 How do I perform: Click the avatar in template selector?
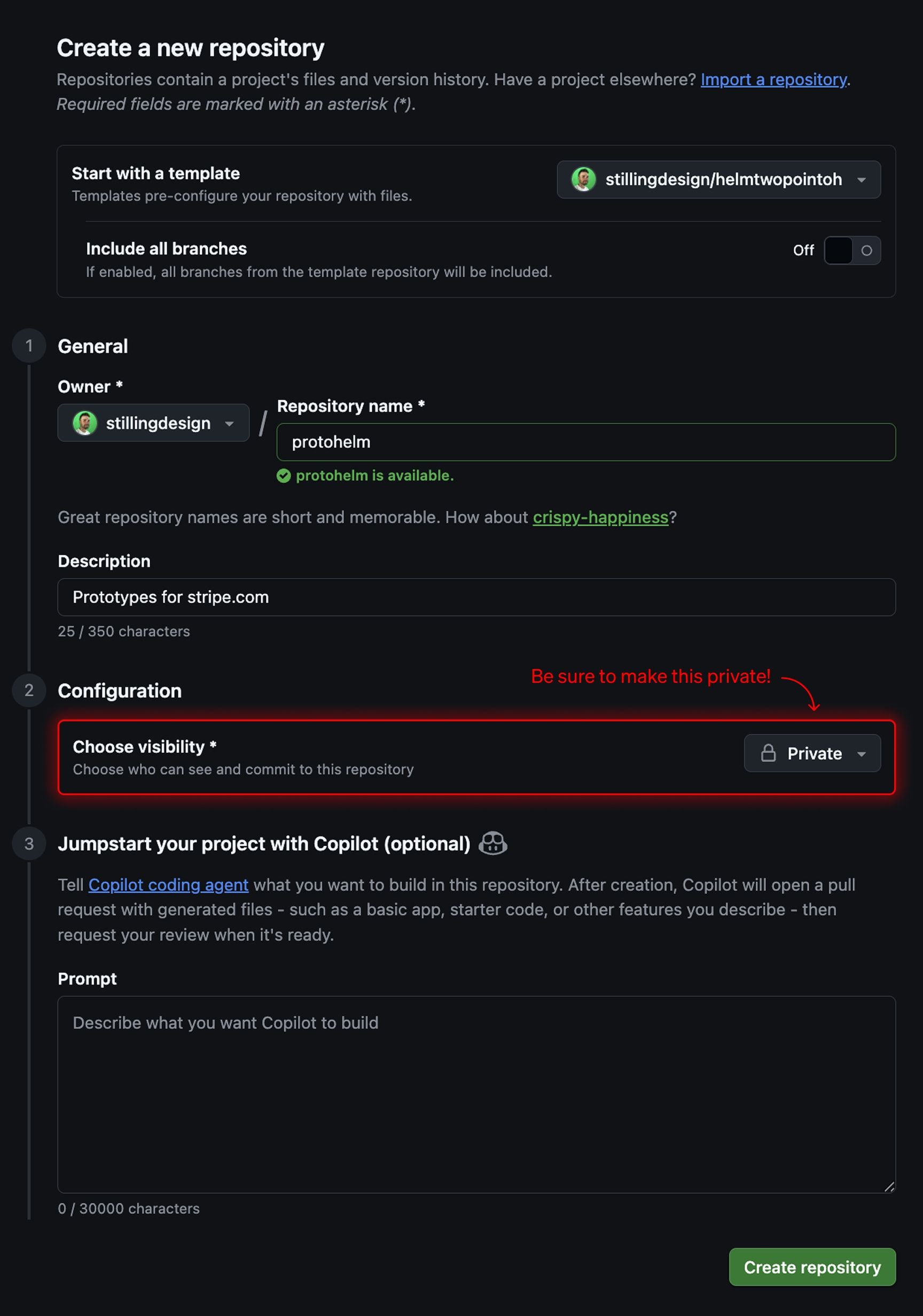tap(583, 180)
